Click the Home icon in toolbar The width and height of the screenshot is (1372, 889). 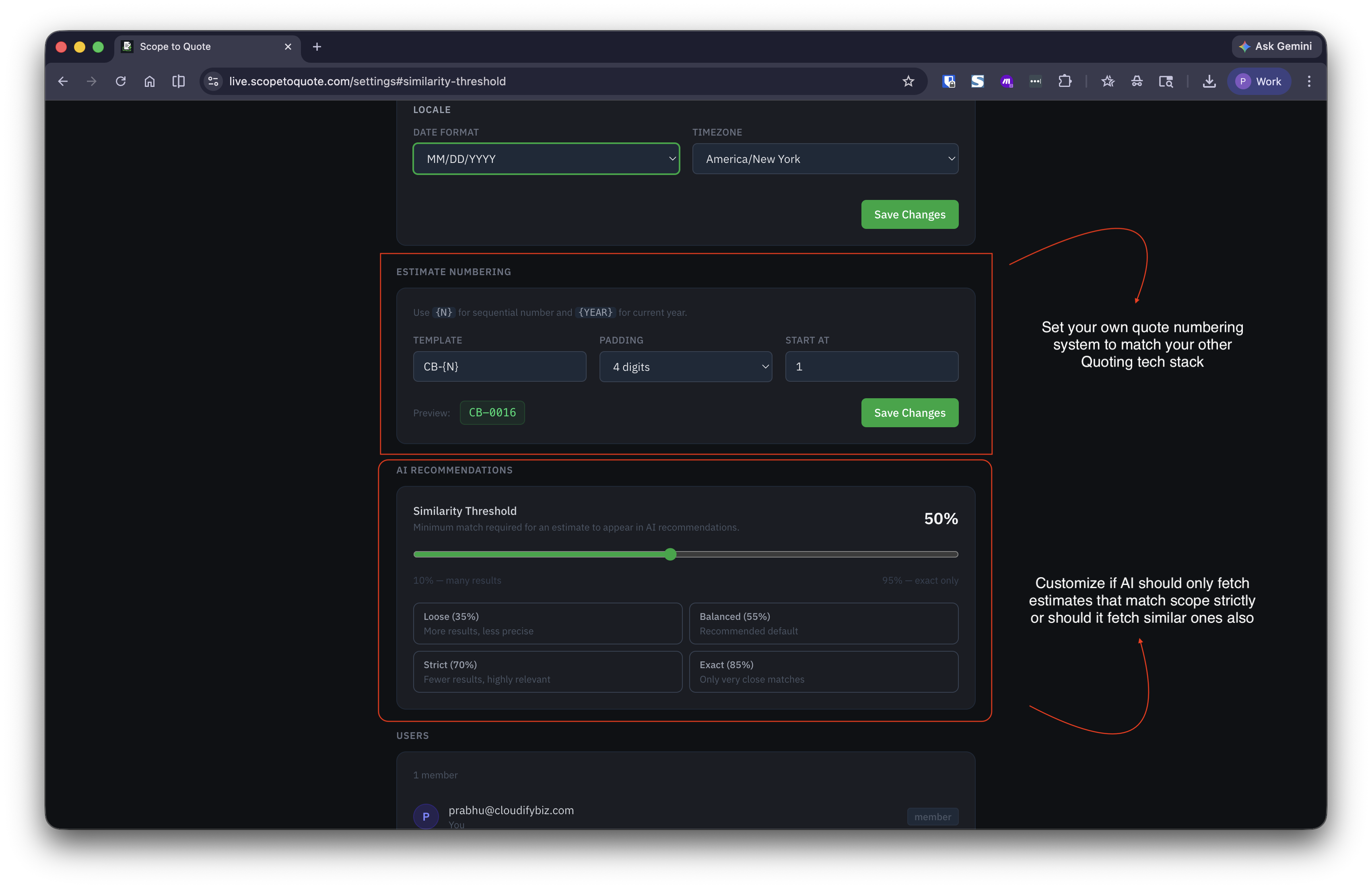pos(149,81)
